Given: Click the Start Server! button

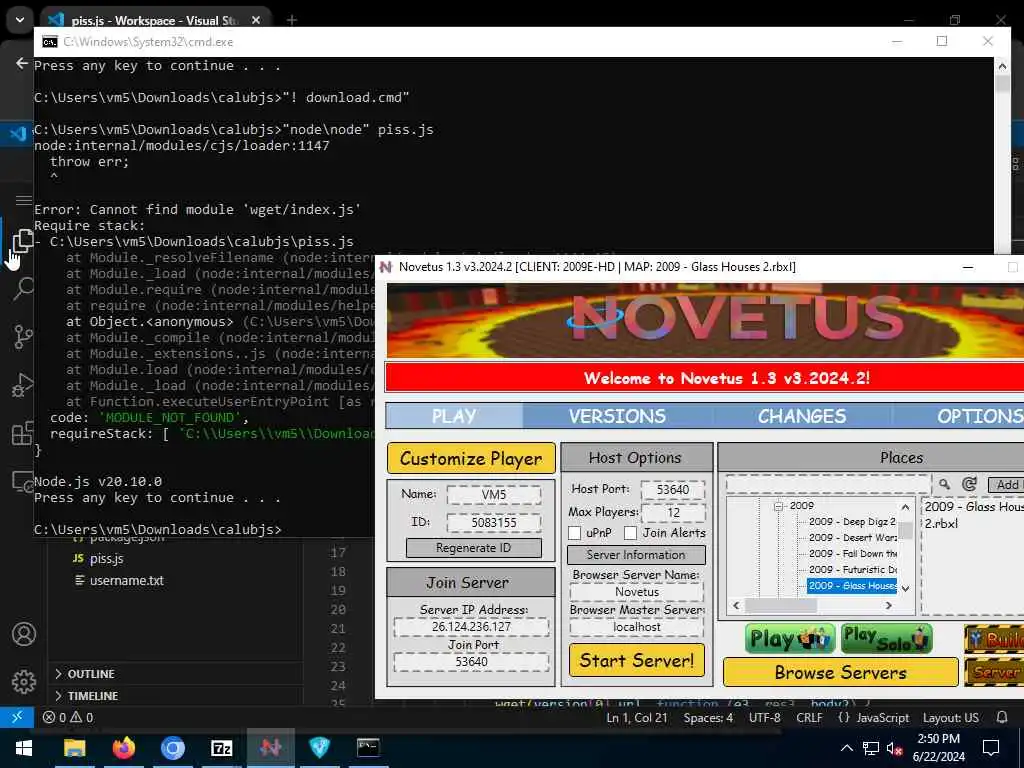Looking at the screenshot, I should pyautogui.click(x=637, y=660).
